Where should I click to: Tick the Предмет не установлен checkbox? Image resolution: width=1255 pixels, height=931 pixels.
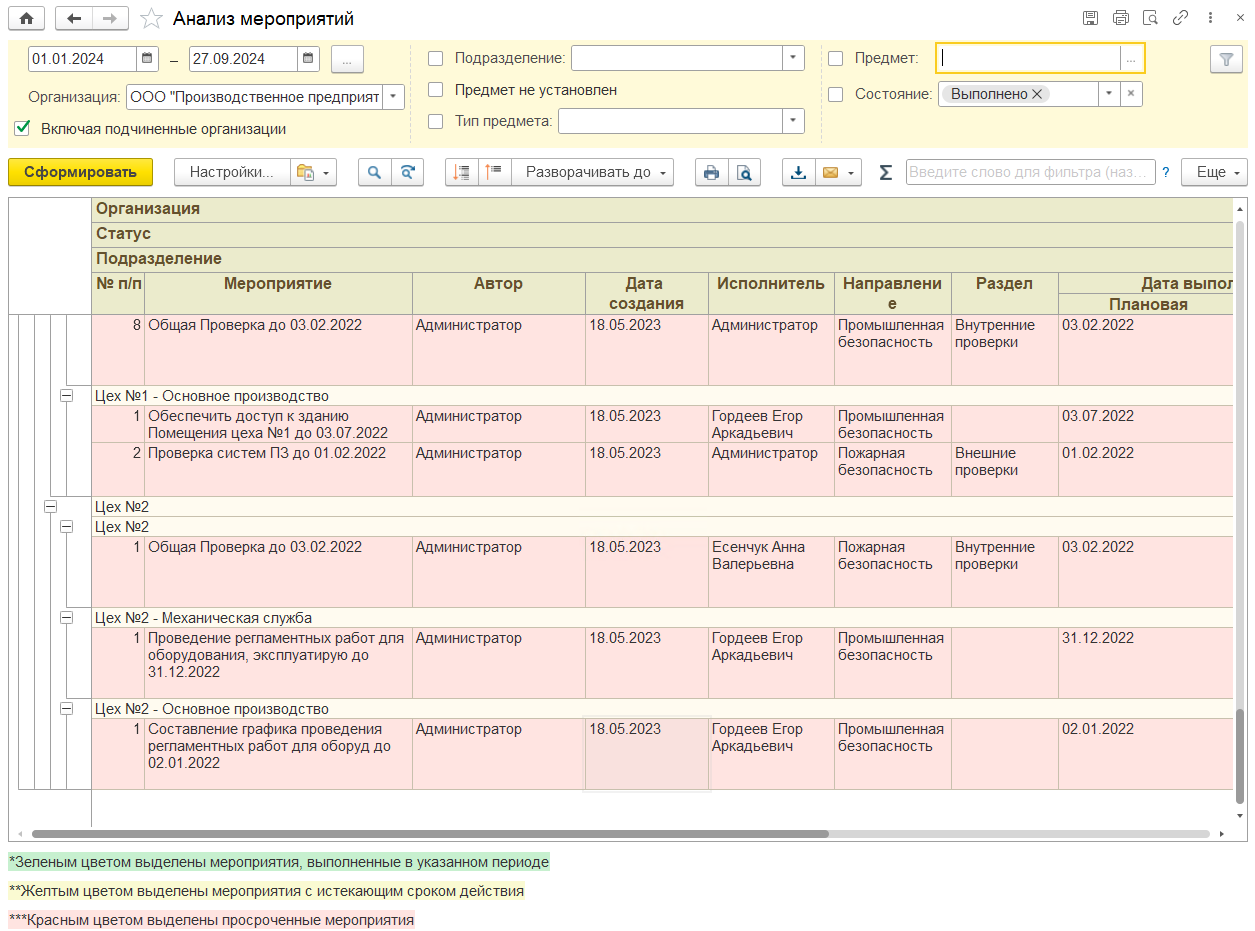coord(435,90)
